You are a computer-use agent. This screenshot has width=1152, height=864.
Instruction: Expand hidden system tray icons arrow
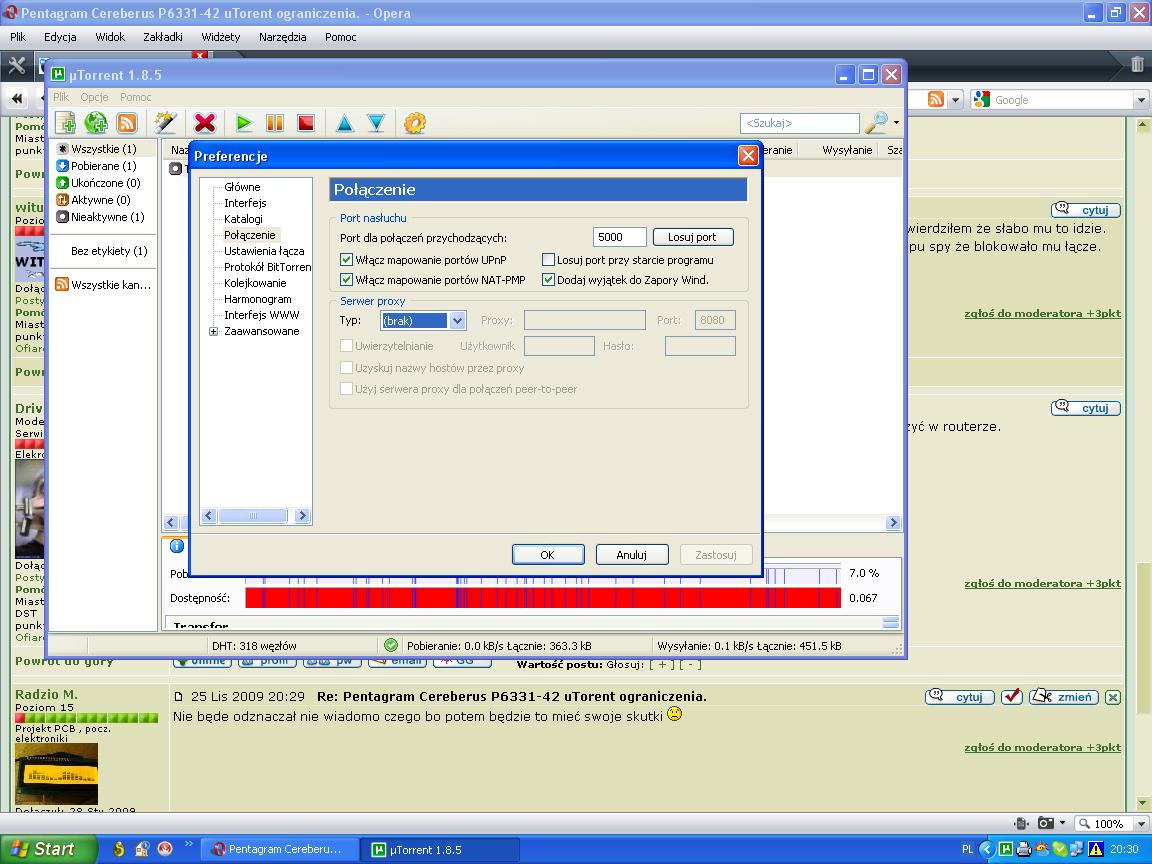[987, 849]
